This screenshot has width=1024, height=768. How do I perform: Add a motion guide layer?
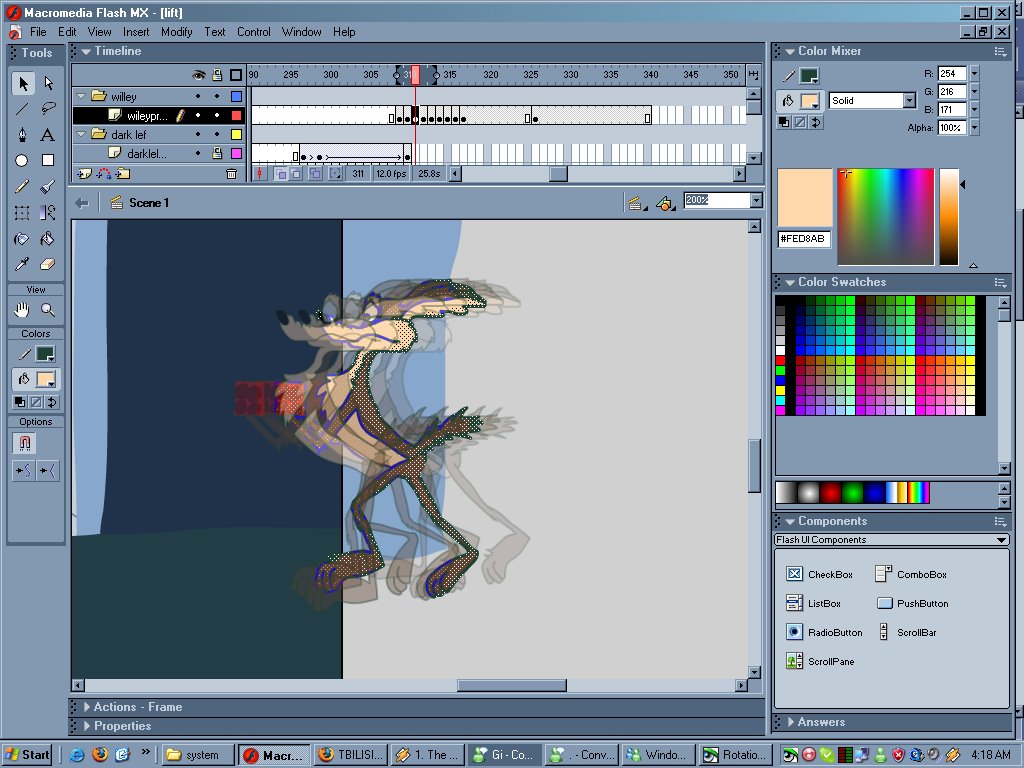(x=104, y=174)
